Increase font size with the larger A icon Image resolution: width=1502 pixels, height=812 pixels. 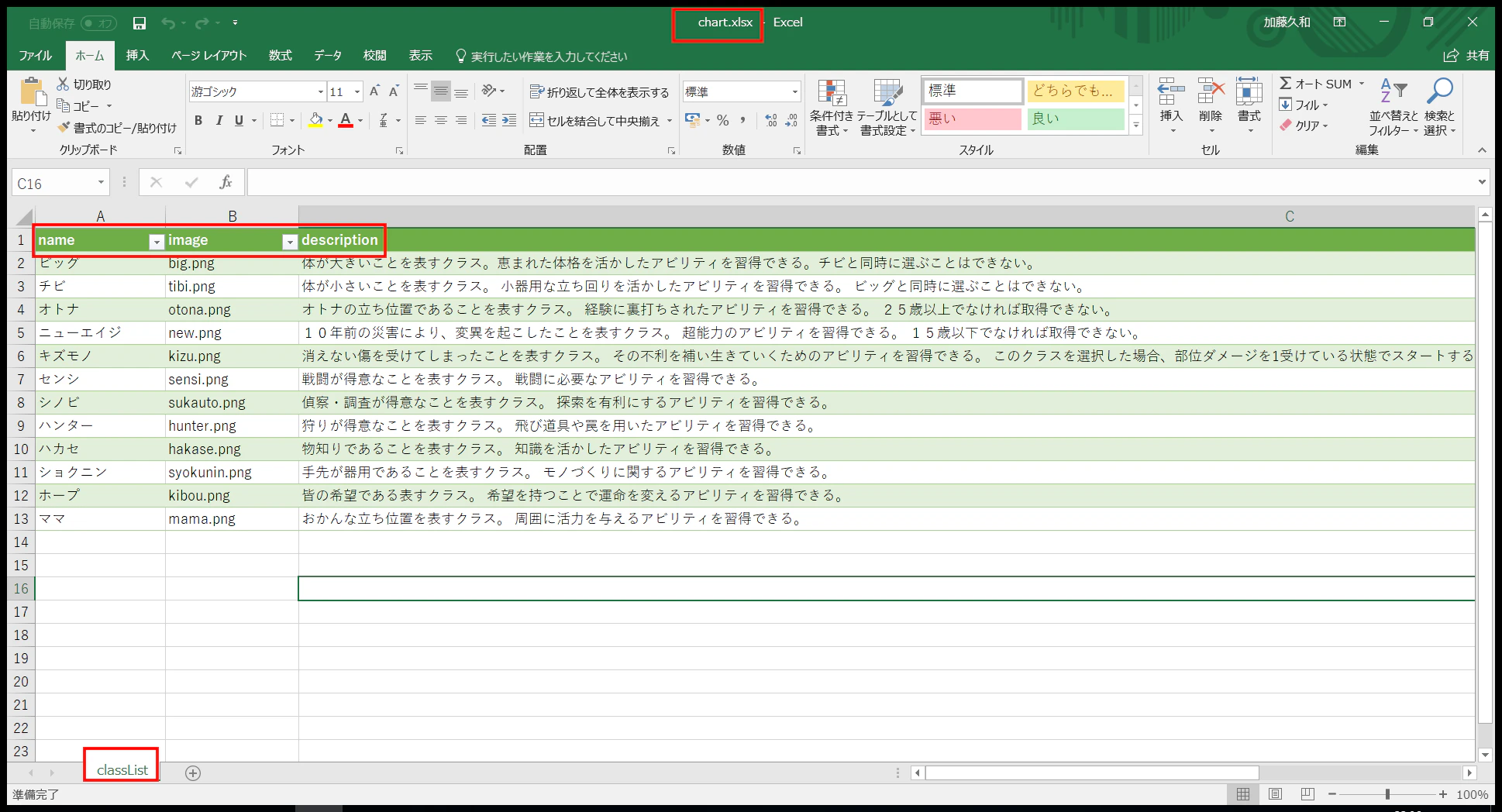[x=374, y=91]
